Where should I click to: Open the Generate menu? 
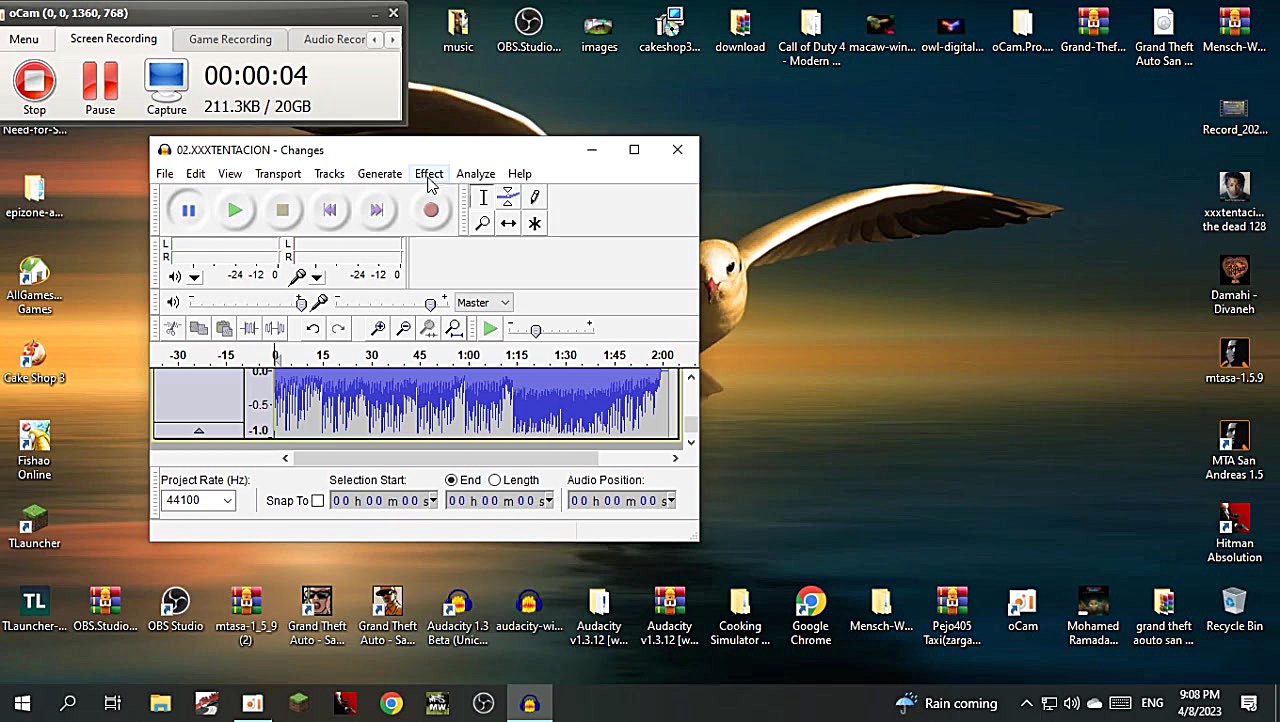click(x=380, y=174)
